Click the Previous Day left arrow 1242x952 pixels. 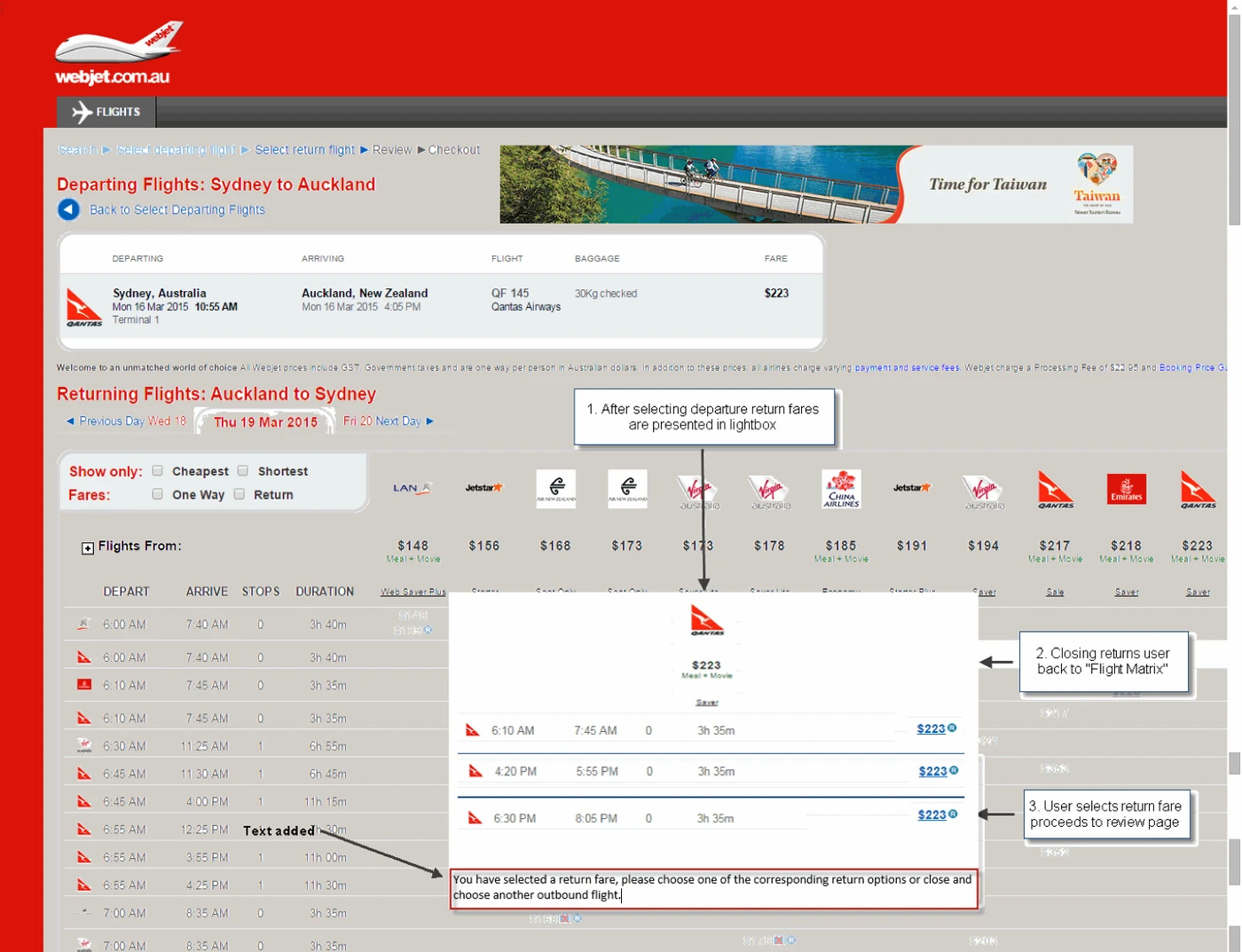point(70,421)
